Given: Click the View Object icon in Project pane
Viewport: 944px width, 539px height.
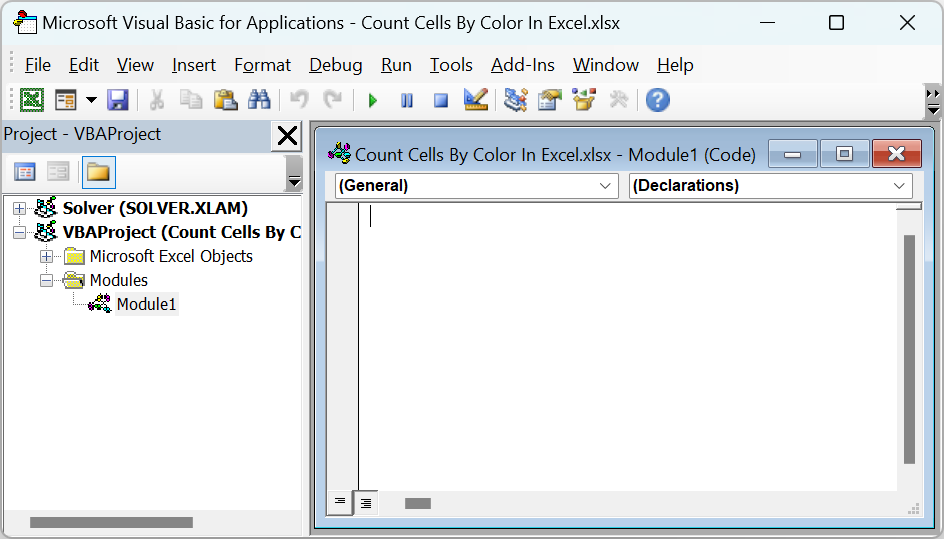Looking at the screenshot, I should click(x=58, y=172).
